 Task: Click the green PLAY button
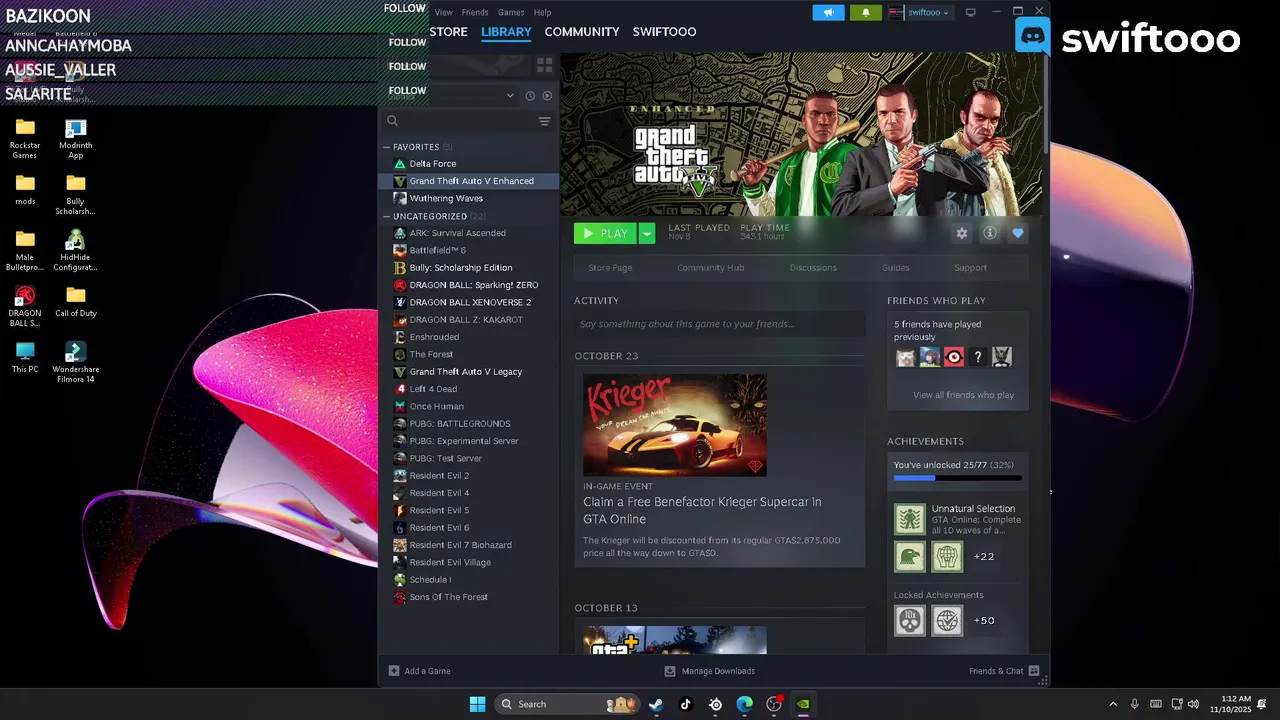(x=606, y=233)
